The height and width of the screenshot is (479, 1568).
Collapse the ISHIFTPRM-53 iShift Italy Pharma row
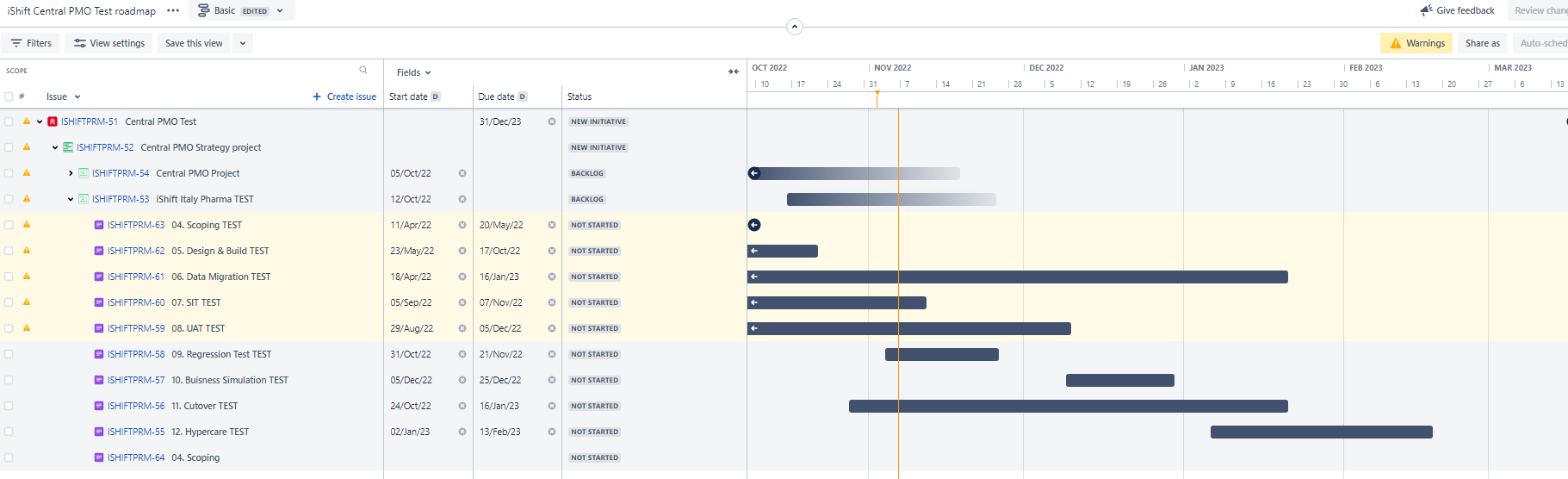pyautogui.click(x=71, y=199)
